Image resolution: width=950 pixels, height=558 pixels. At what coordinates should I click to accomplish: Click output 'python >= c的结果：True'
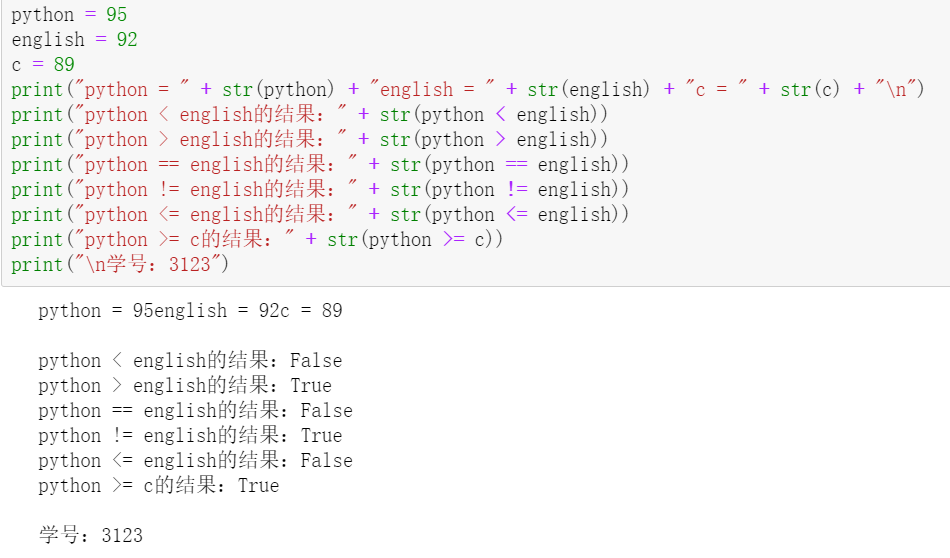[x=159, y=486]
